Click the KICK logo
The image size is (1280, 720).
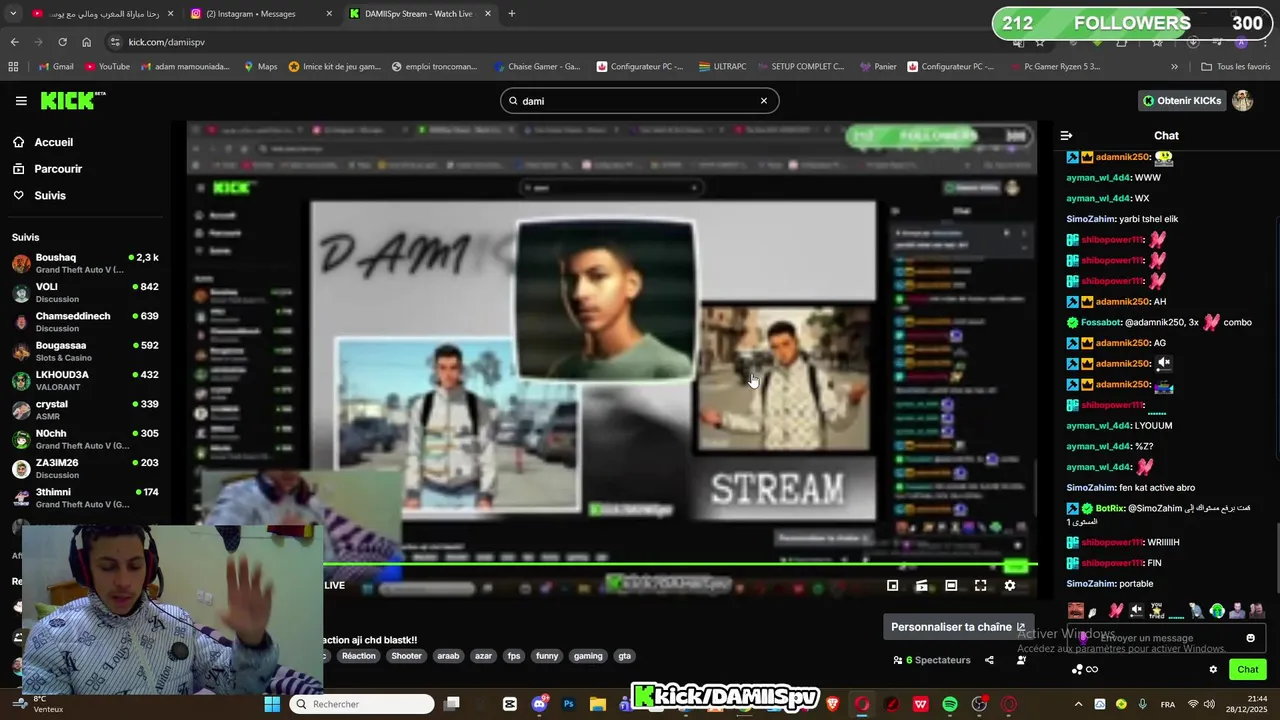(72, 100)
